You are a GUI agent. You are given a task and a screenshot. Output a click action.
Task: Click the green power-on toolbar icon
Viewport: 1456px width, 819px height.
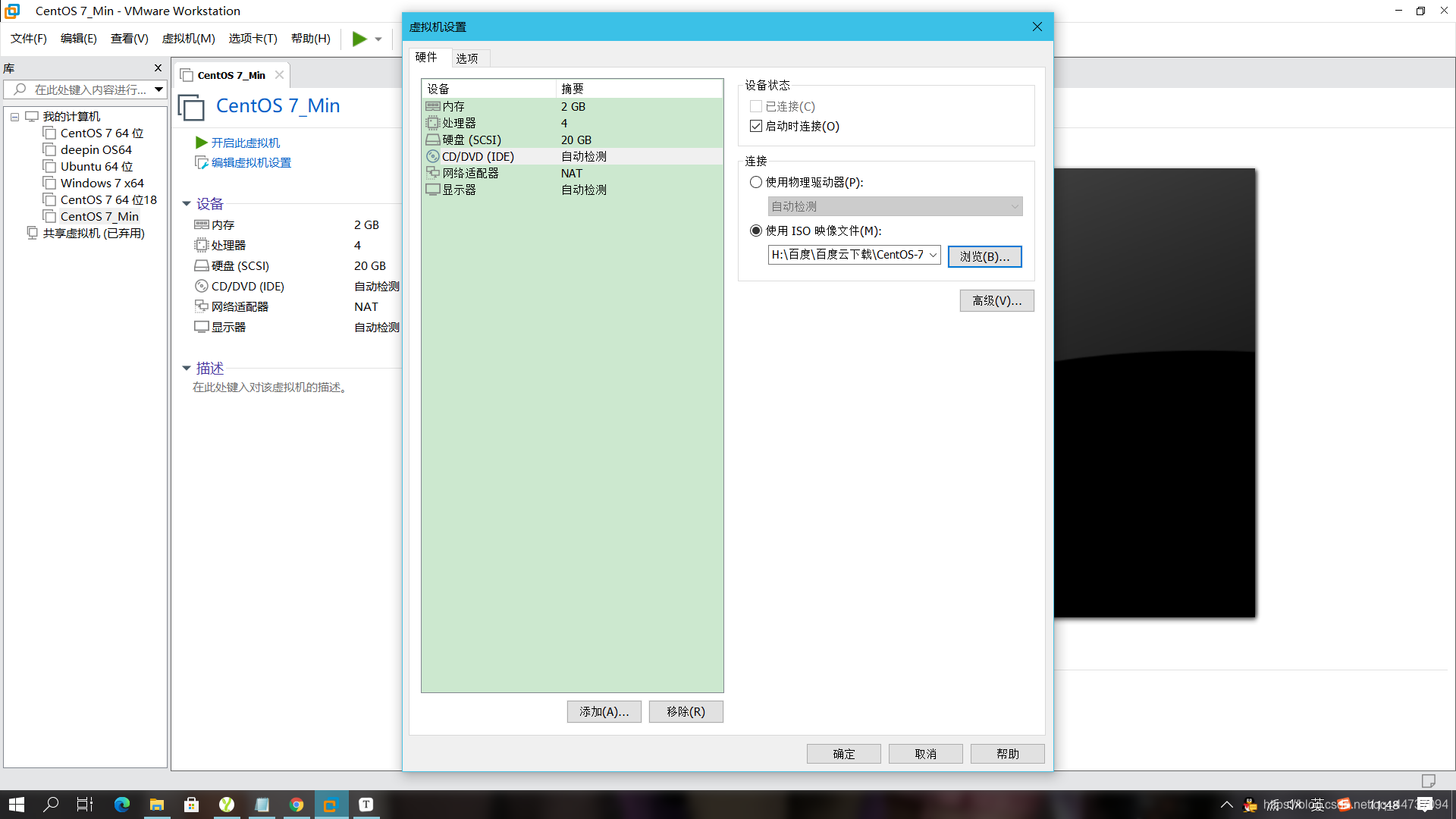(357, 39)
